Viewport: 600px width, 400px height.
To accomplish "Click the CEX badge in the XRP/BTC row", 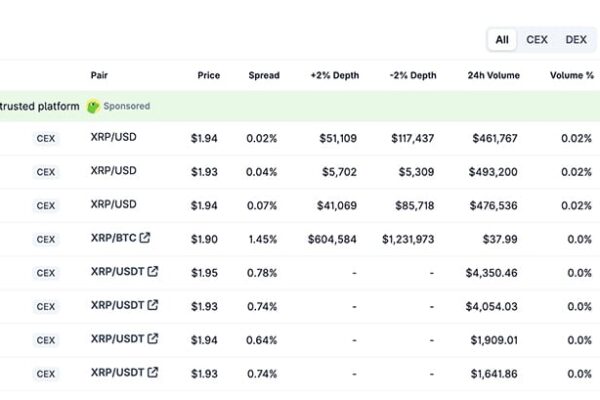I will 46,239.
